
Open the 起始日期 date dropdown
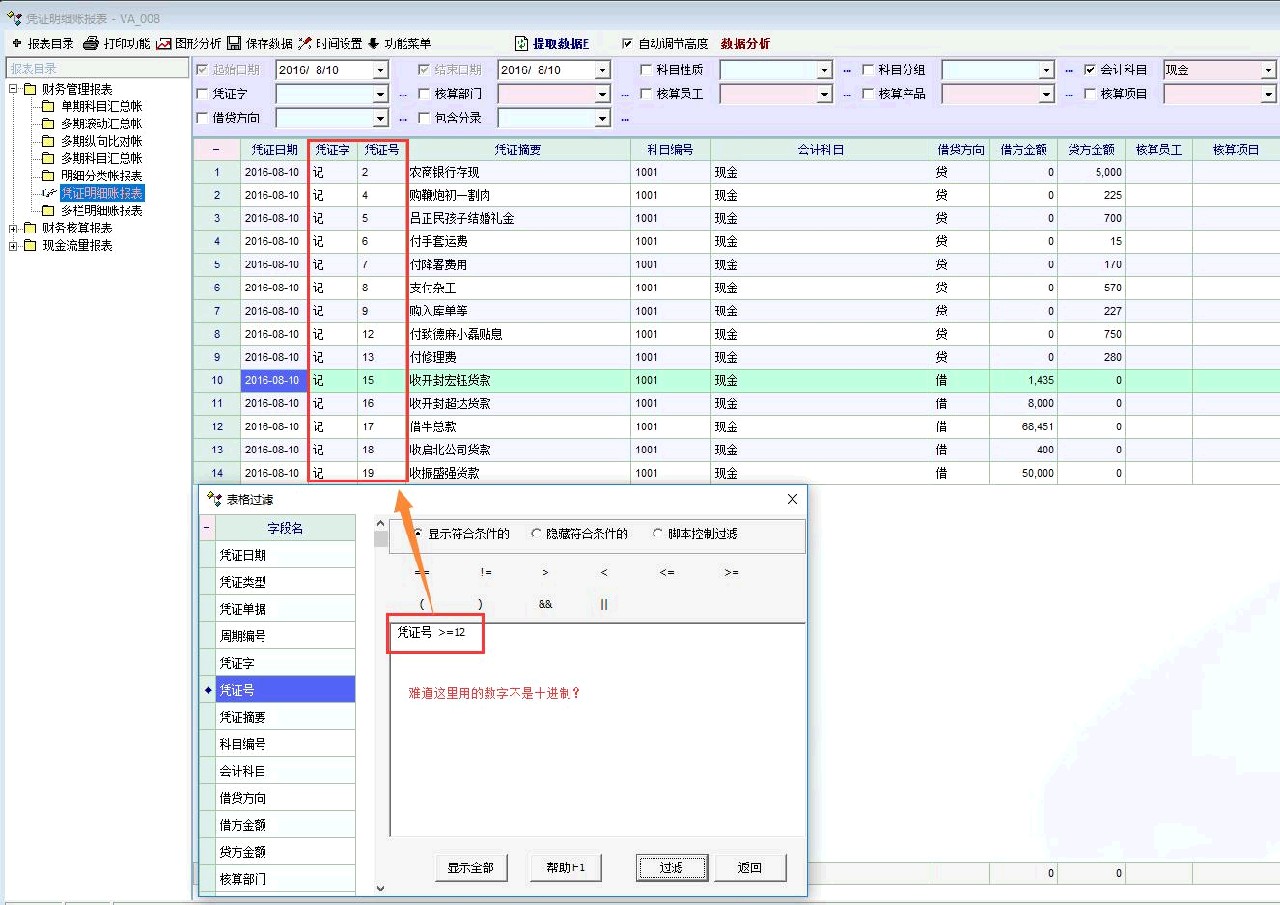pyautogui.click(x=379, y=71)
